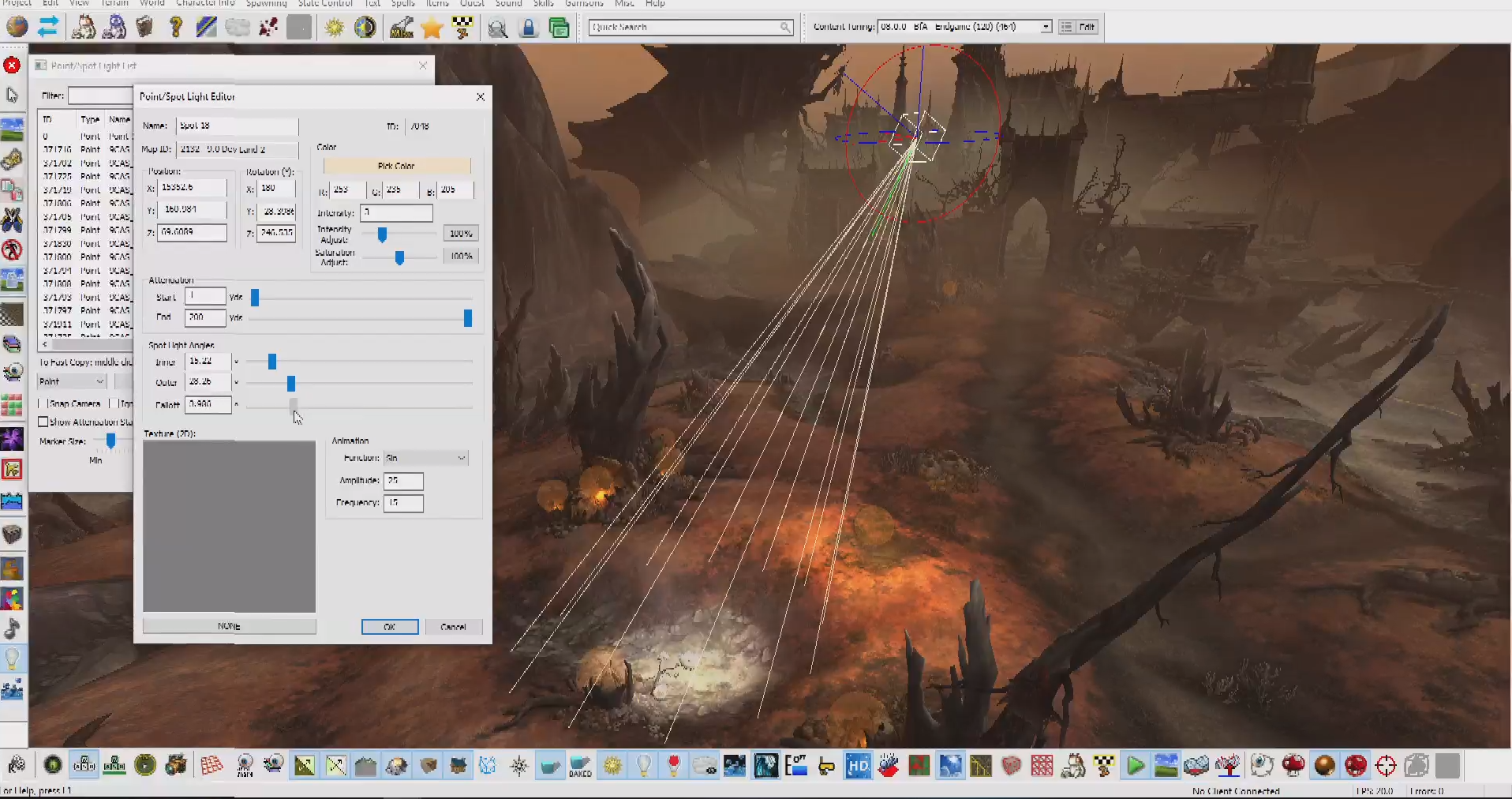Click Cancel in Light Editor
1512x799 pixels.
(x=453, y=627)
